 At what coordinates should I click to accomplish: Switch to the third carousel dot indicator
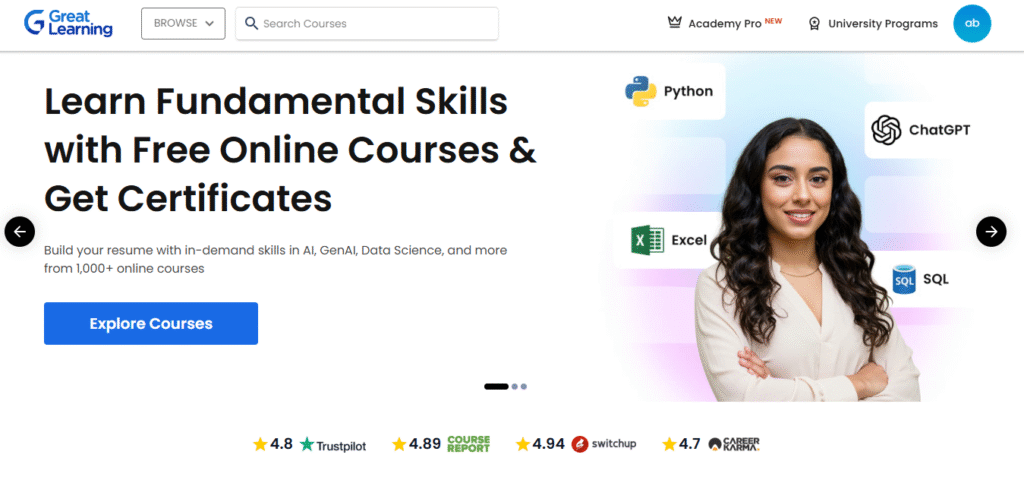click(x=524, y=386)
